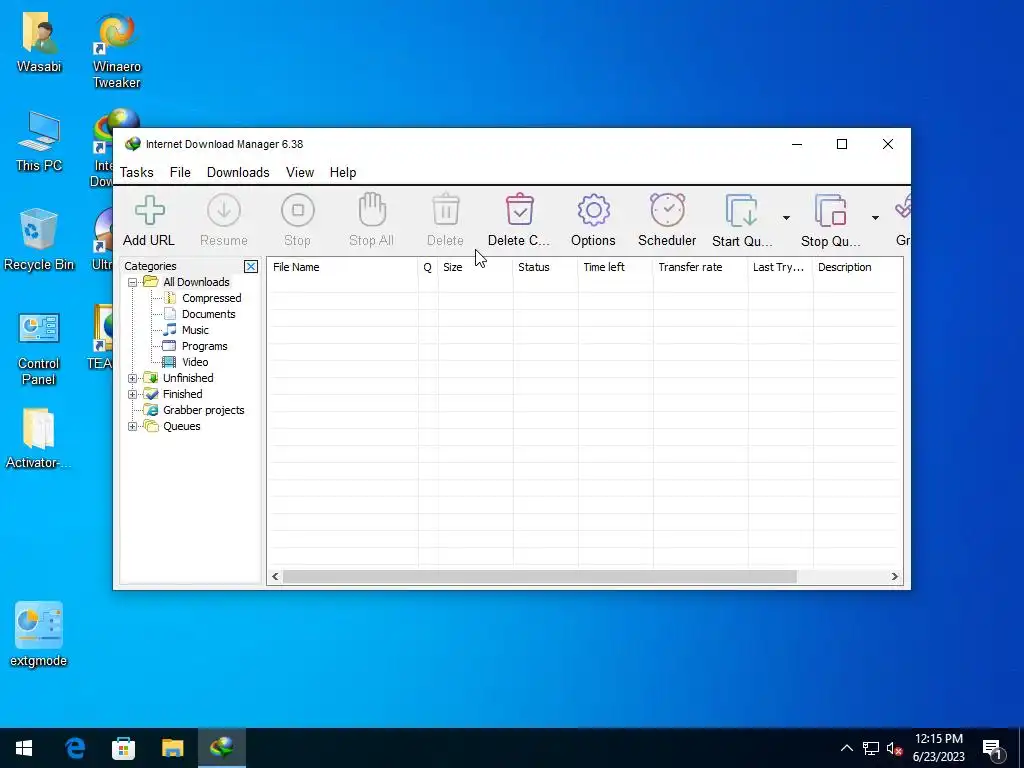
Task: Select the This PC desktop icon
Action: (x=39, y=141)
